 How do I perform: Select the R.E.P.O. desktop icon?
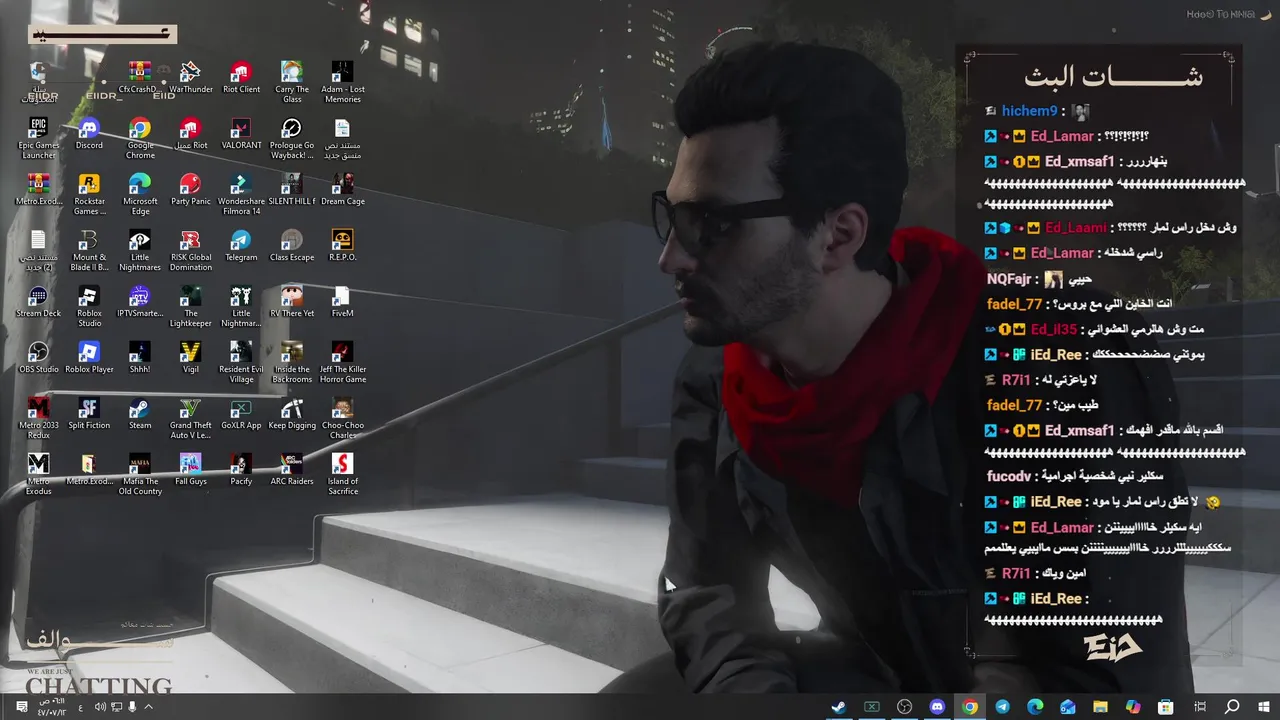[x=342, y=246]
